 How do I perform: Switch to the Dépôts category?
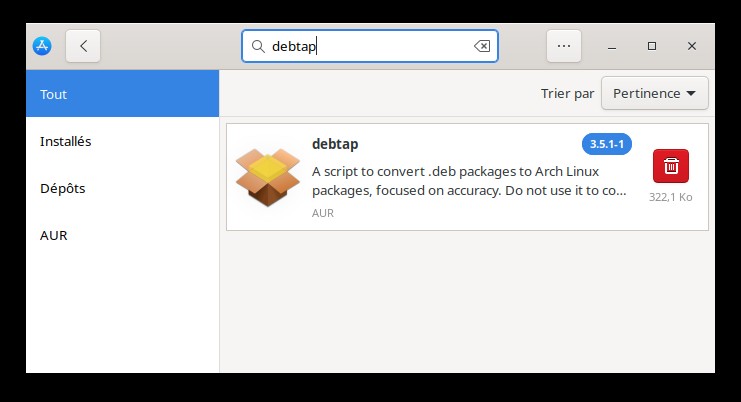coord(122,188)
